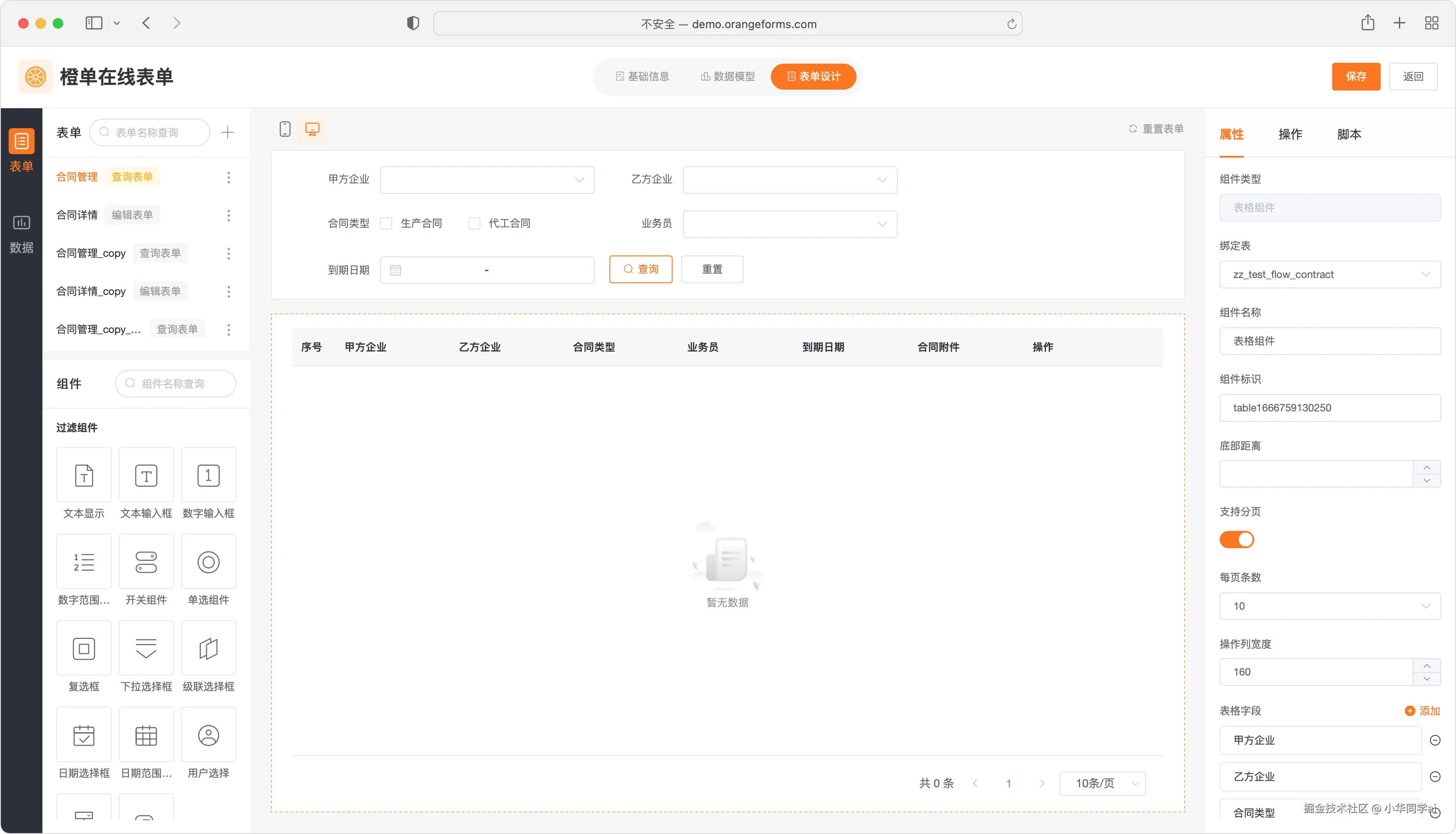This screenshot has width=1456, height=834.
Task: Open the 绑定表 dropdown
Action: [x=1330, y=275]
